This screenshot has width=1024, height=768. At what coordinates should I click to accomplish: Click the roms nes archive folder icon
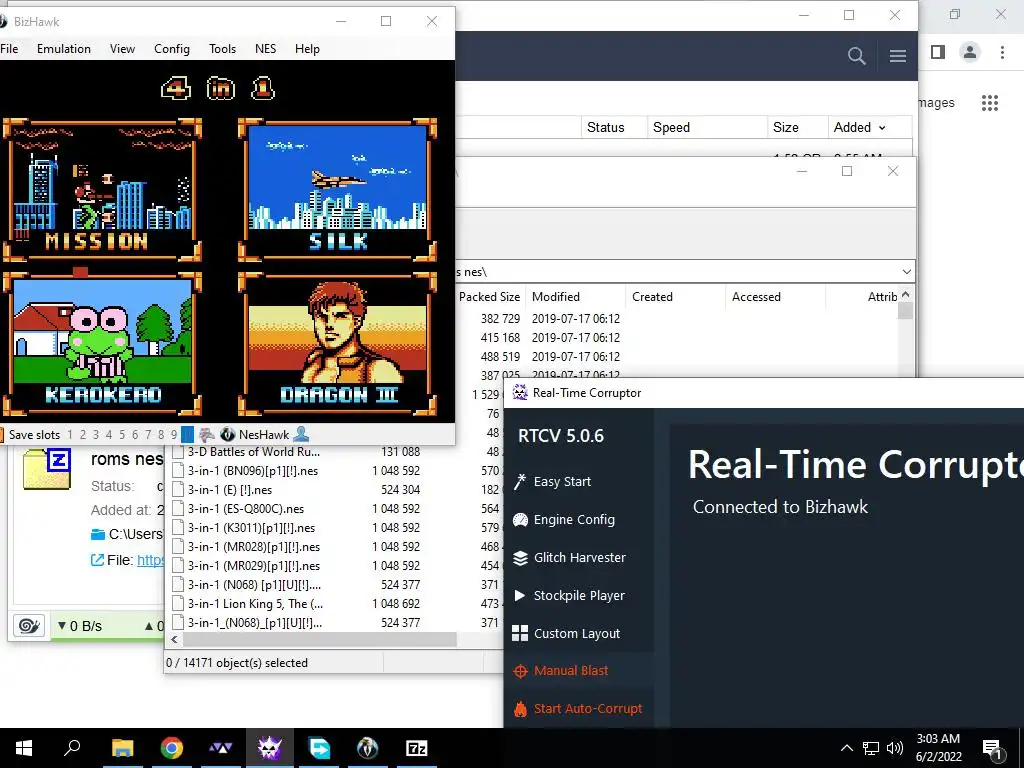[x=47, y=469]
